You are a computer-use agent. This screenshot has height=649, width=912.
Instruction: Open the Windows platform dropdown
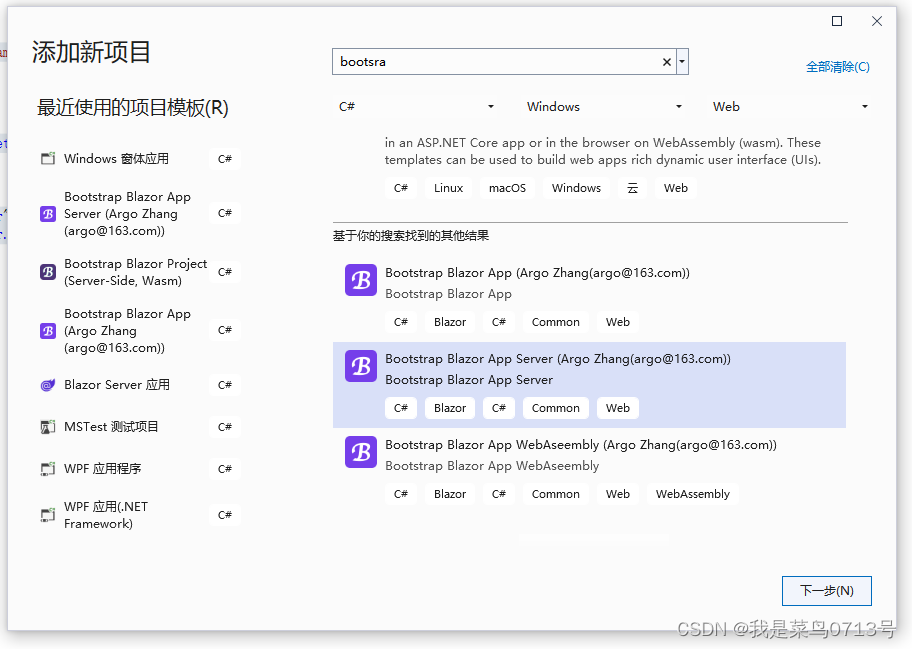coord(679,106)
